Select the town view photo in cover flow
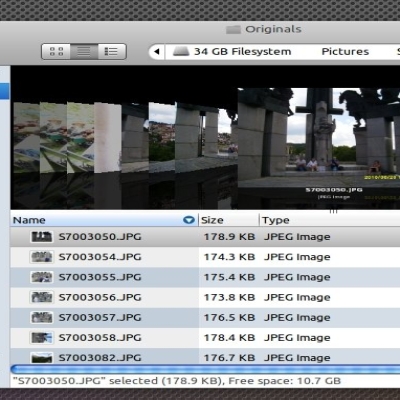This screenshot has width=400, height=400. point(162,137)
